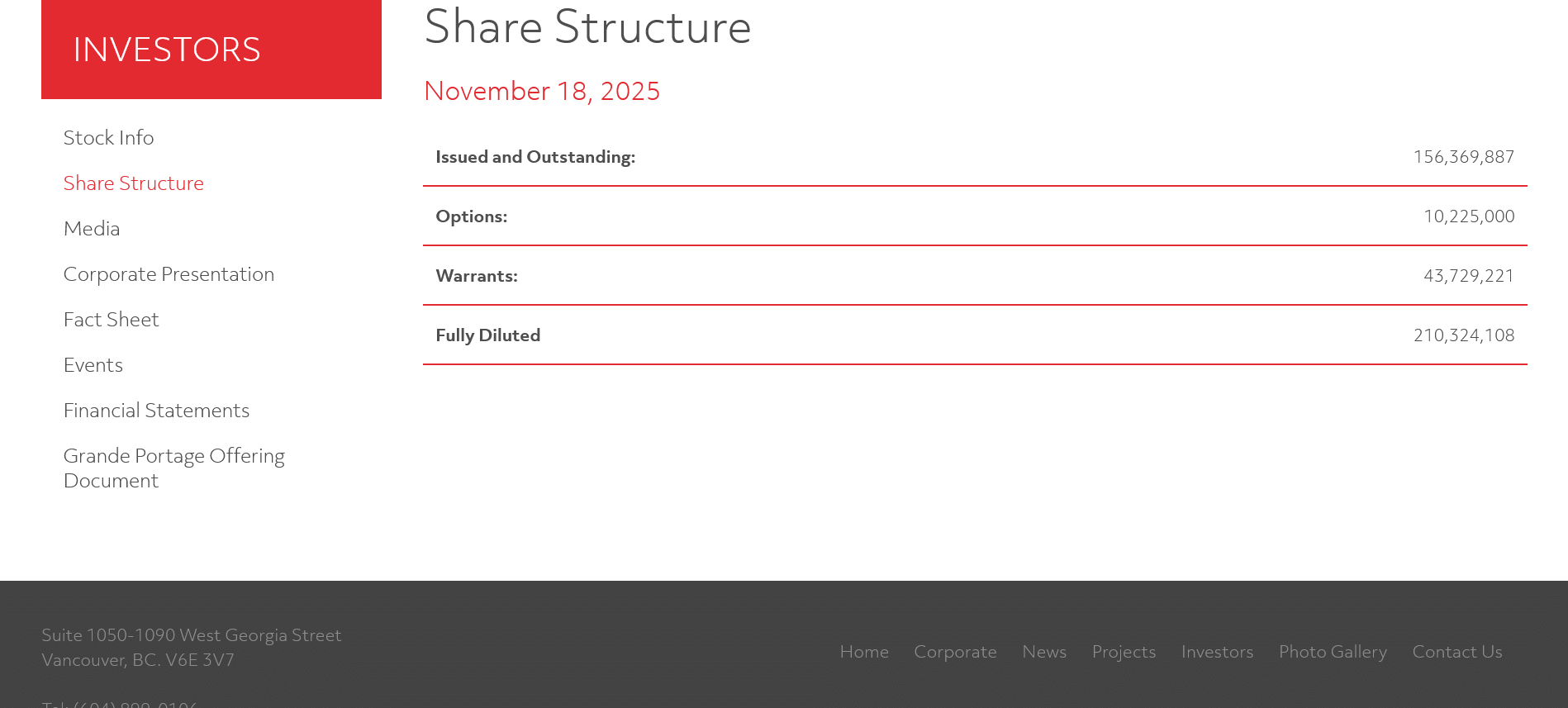Open Grande Portage Offering Document link

pos(173,468)
